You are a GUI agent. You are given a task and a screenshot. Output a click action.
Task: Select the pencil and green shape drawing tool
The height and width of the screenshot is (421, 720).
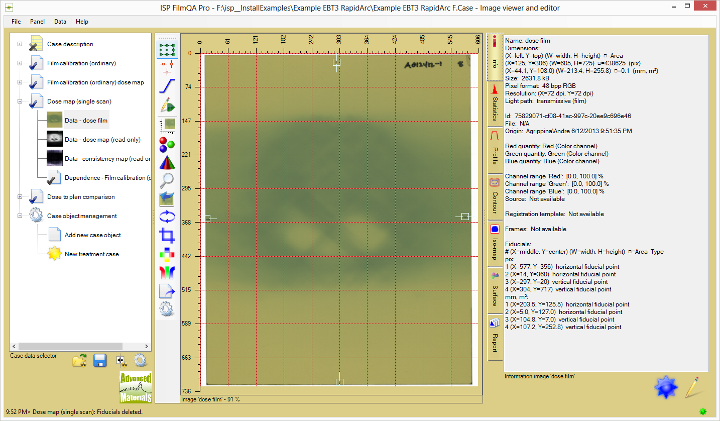167,105
